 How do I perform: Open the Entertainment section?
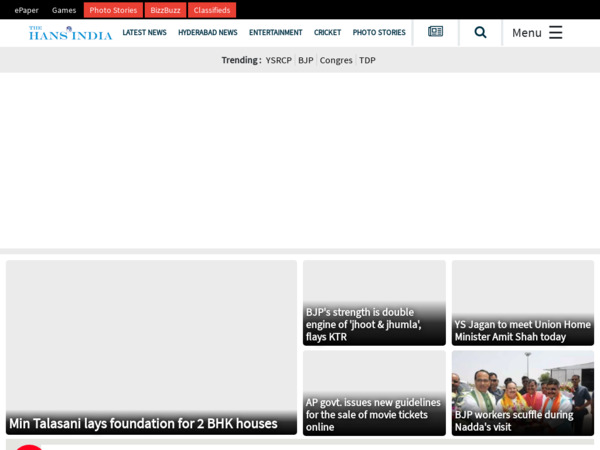coord(276,33)
